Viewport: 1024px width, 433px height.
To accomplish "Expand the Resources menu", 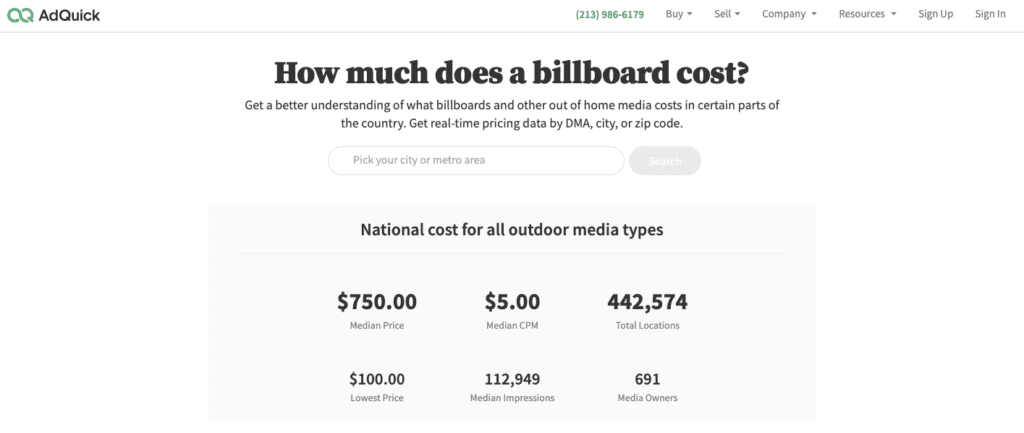I will [x=866, y=14].
